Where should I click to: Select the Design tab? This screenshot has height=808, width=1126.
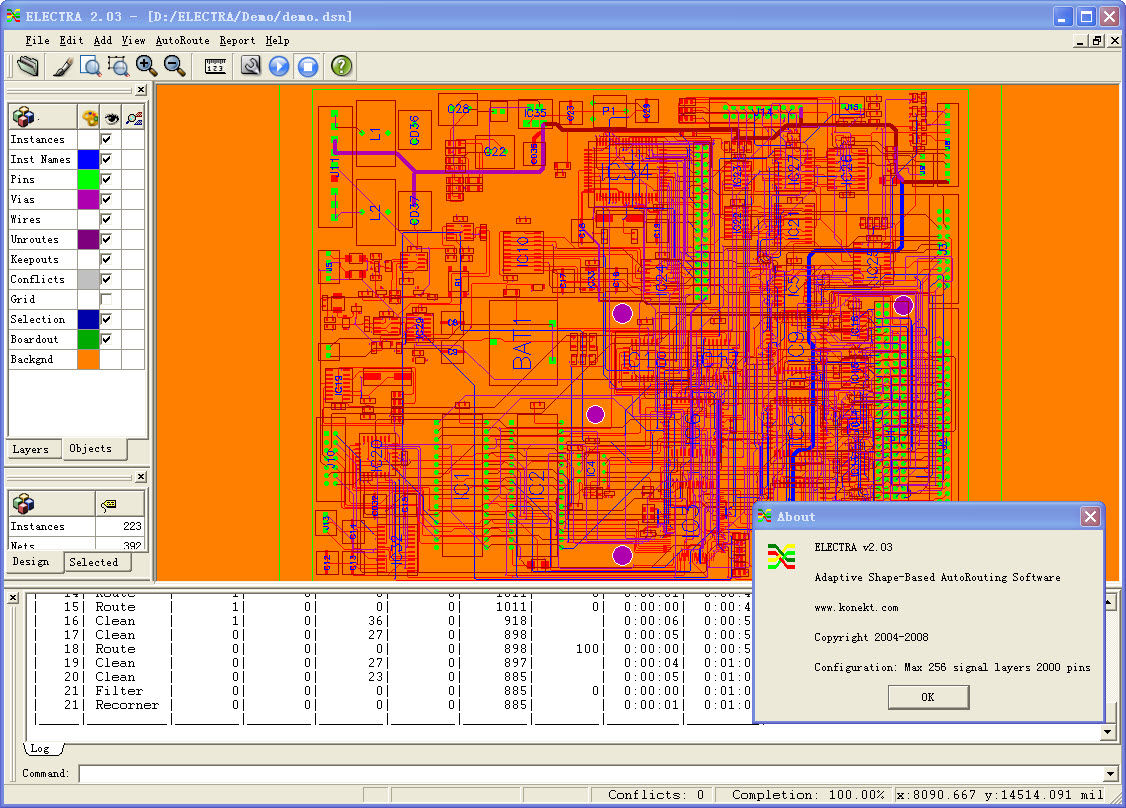[x=31, y=562]
